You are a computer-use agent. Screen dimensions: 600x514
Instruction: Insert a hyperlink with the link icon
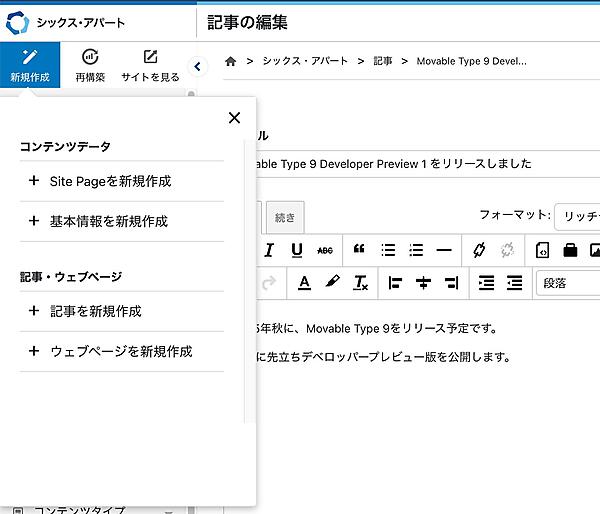tap(478, 250)
